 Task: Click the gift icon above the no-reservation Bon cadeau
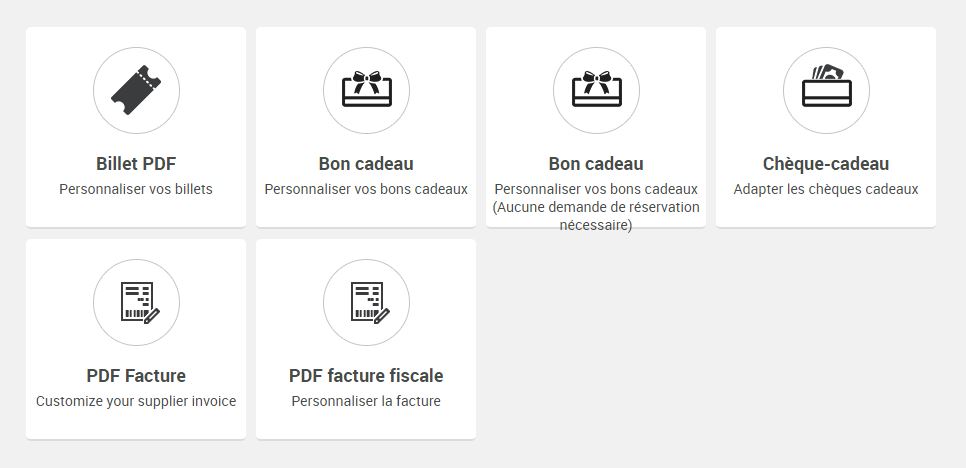tap(596, 89)
